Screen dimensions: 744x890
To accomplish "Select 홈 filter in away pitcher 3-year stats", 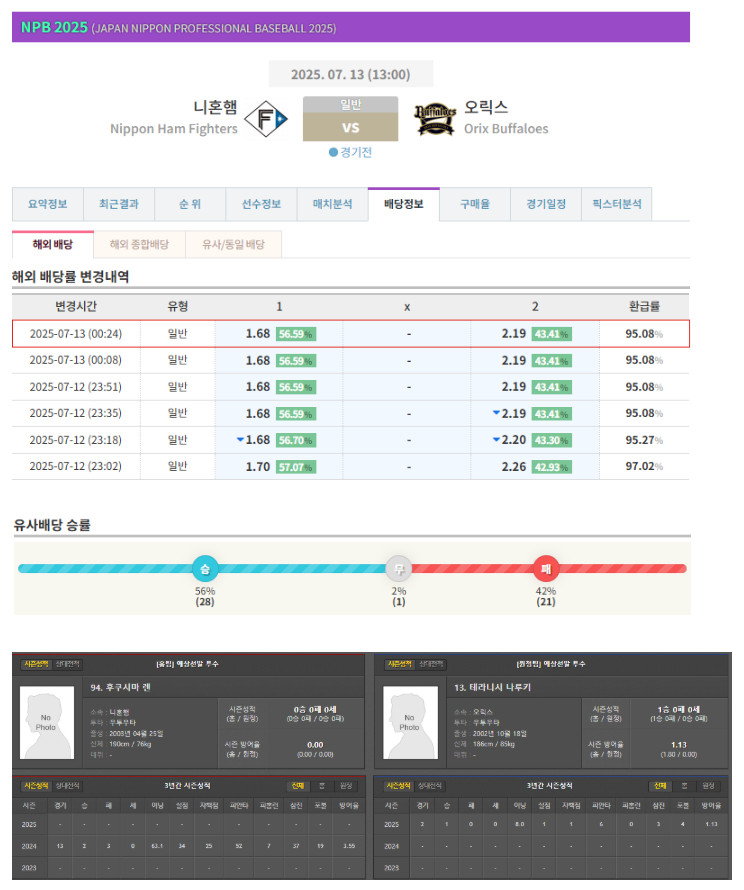I will click(x=684, y=786).
